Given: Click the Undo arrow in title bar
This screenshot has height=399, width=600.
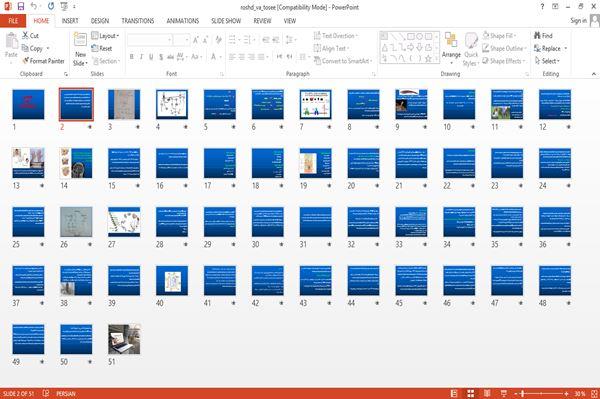Looking at the screenshot, I should 34,6.
